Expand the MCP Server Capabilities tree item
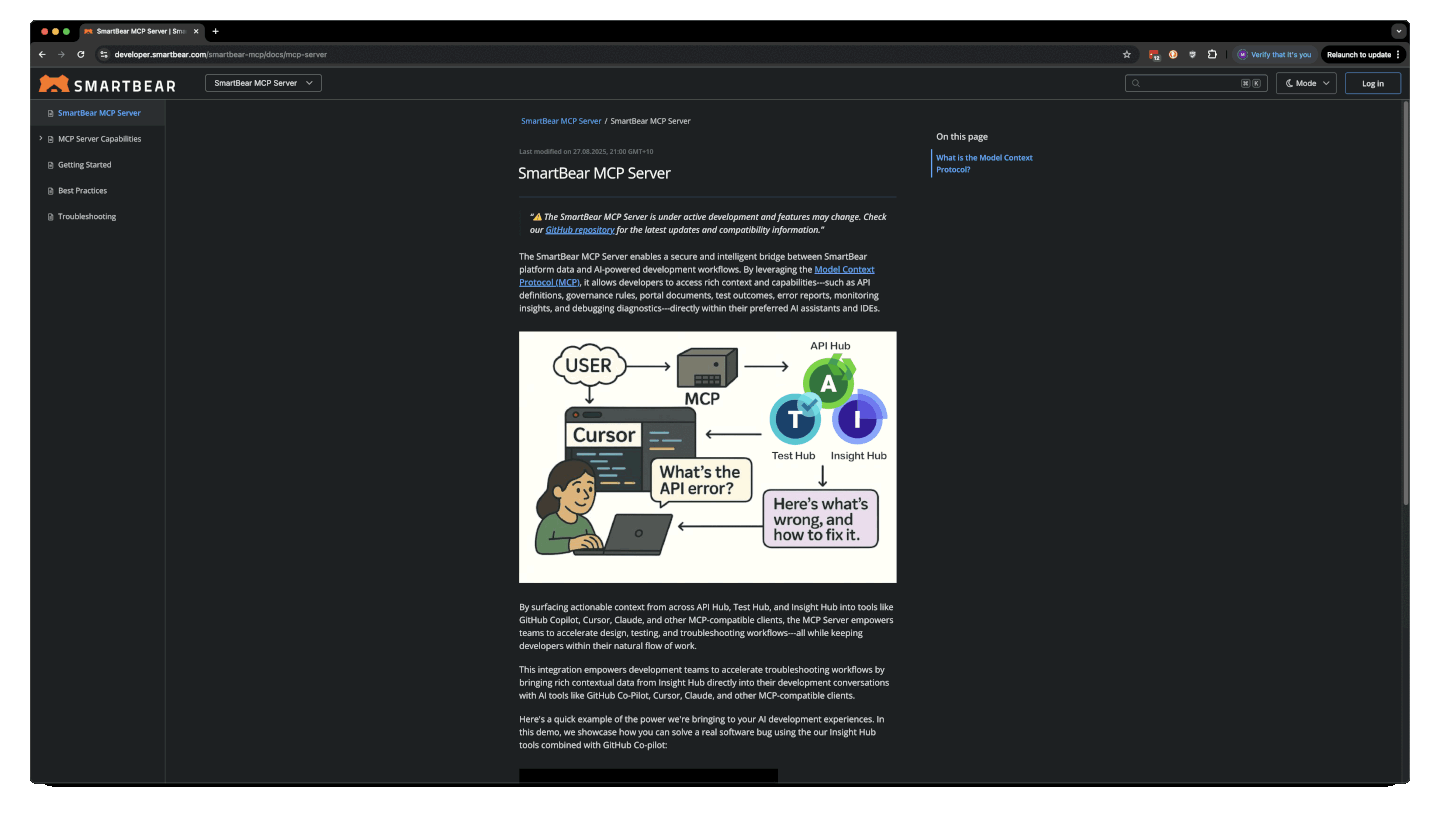 pos(41,139)
